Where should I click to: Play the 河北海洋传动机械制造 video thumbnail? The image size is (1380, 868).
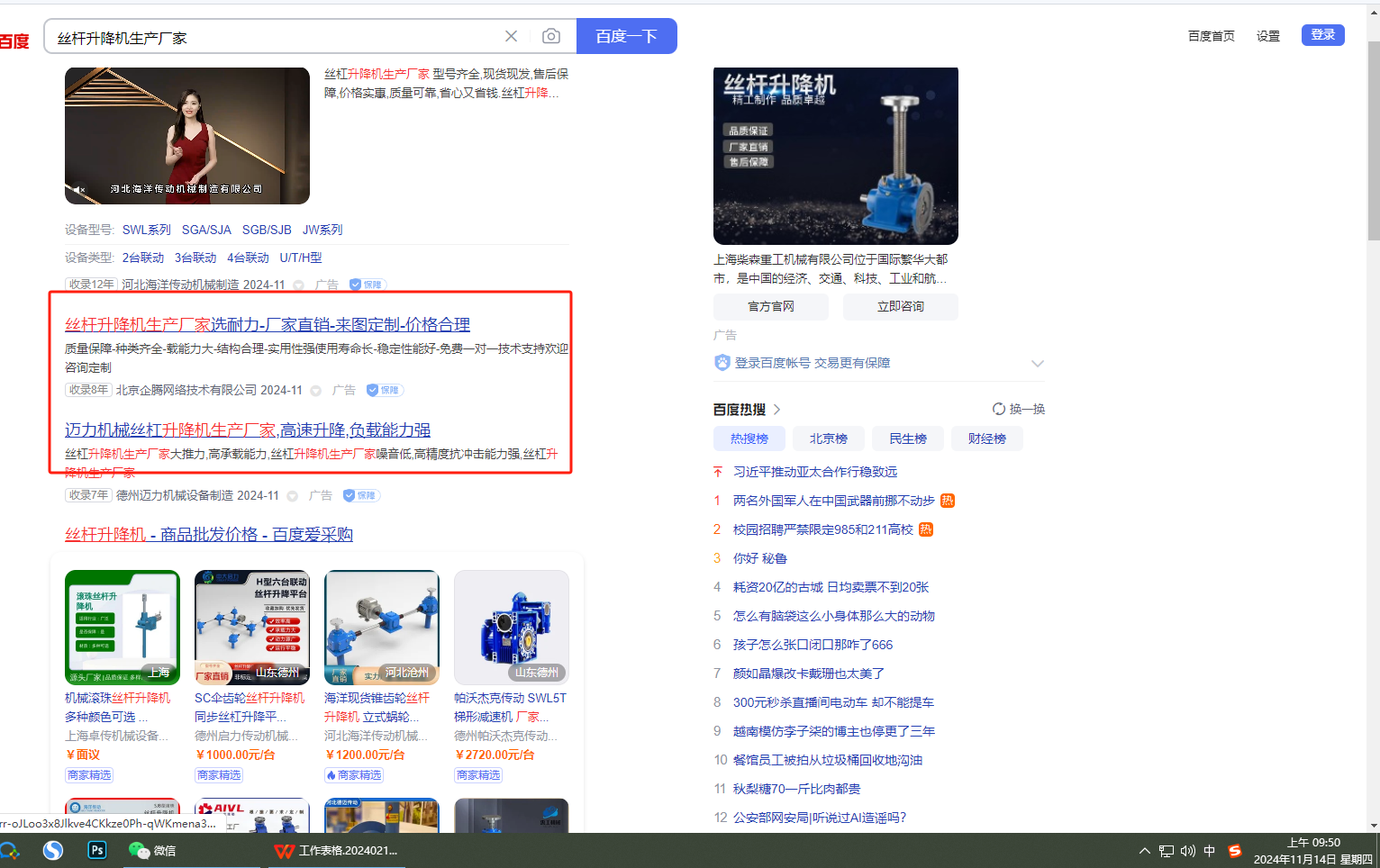[x=187, y=136]
